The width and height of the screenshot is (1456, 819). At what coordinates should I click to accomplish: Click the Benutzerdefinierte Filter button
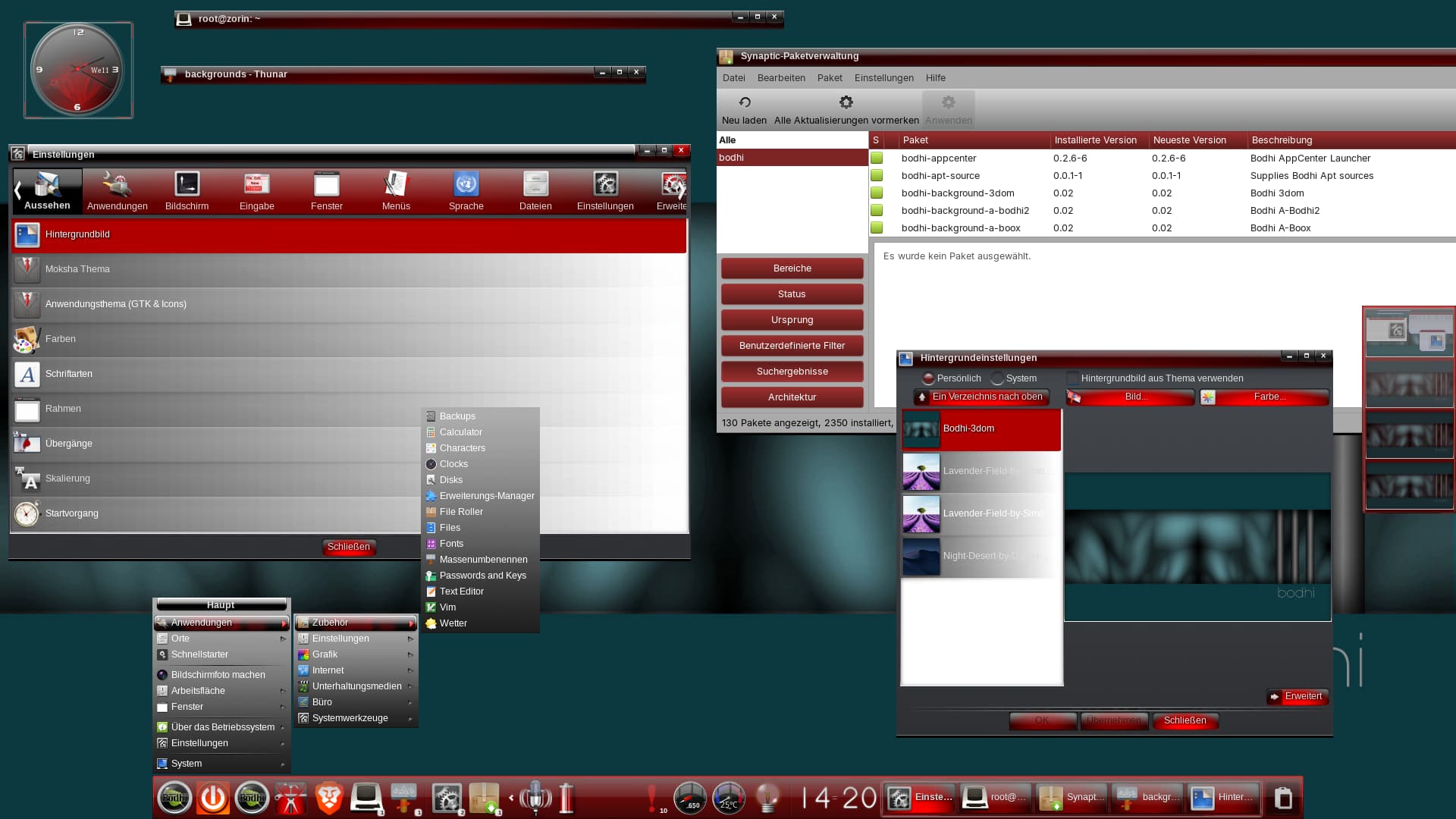tap(792, 346)
